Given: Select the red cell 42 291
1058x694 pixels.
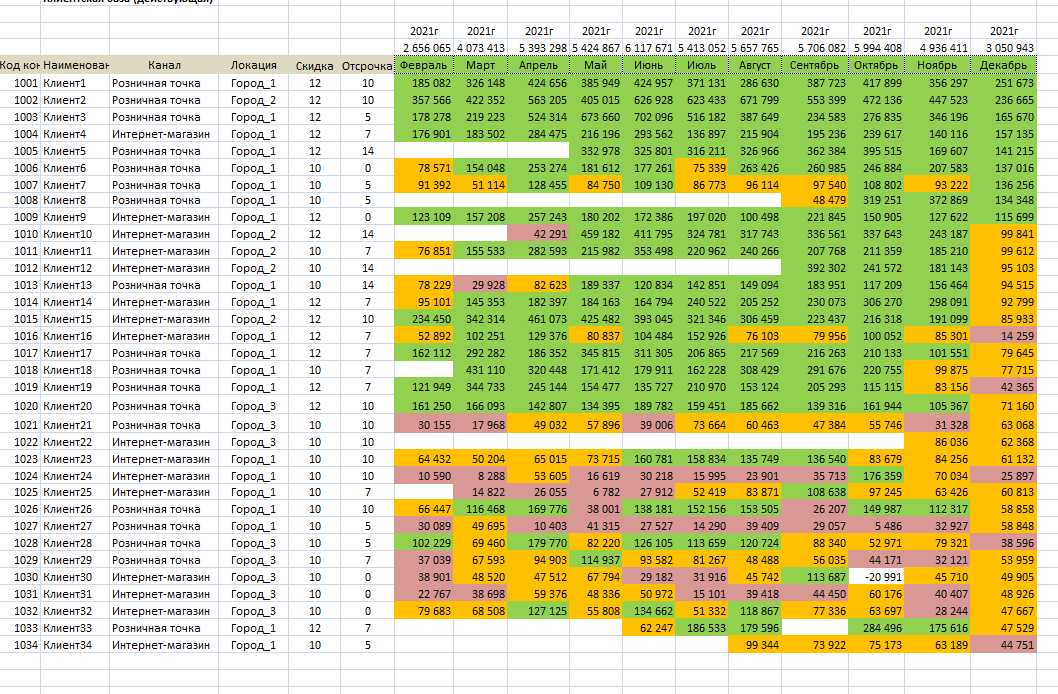Looking at the screenshot, I should (x=538, y=234).
